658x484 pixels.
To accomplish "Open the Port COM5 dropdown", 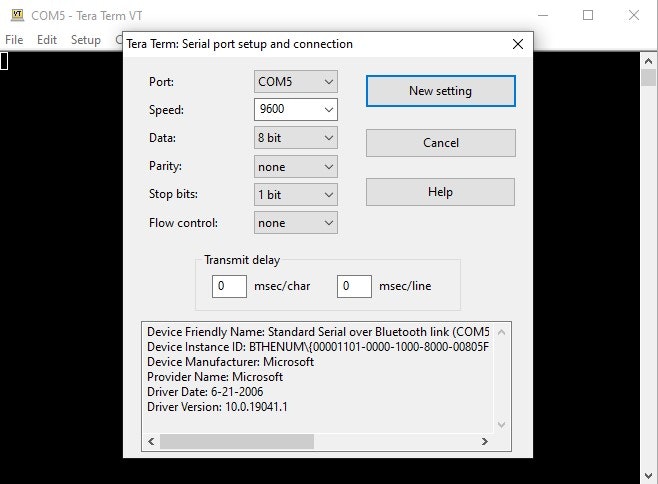I will (x=295, y=81).
